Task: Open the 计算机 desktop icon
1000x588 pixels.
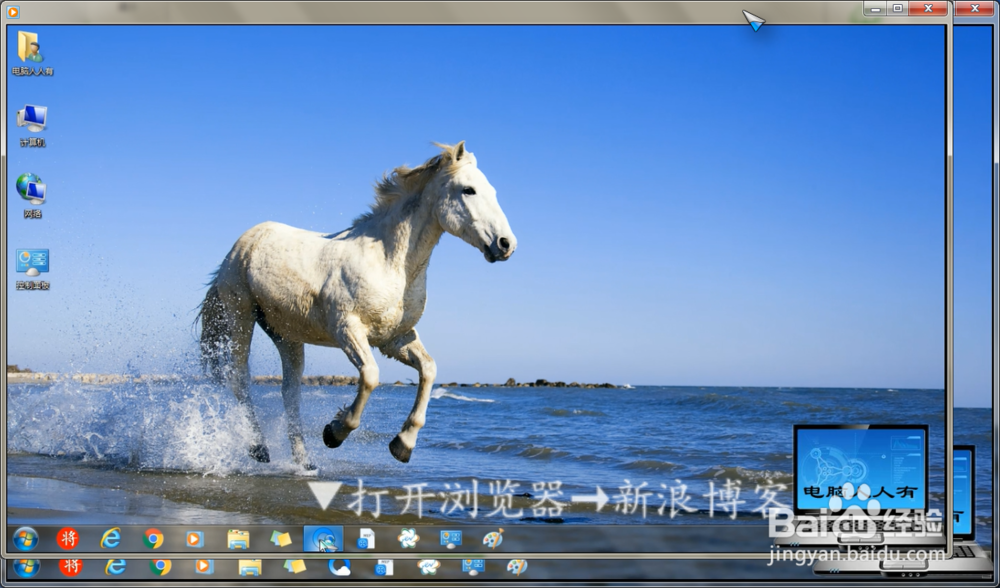Action: (32, 125)
